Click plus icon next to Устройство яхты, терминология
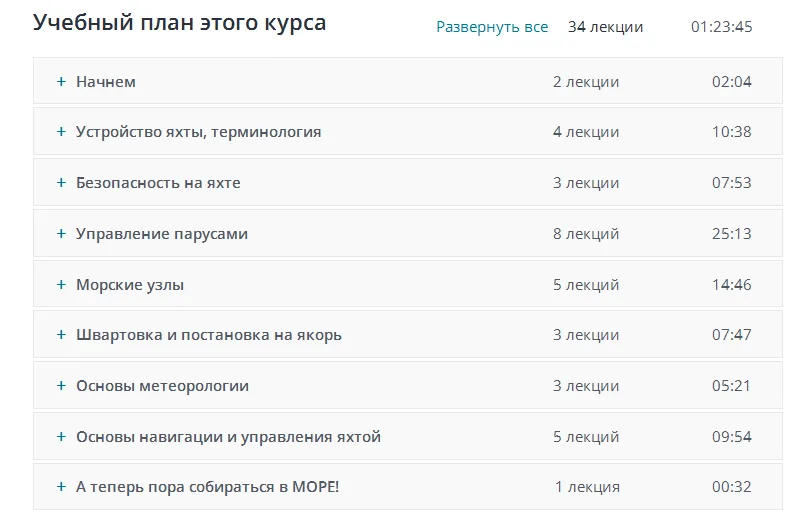Viewport: 806px width, 522px height. click(x=61, y=132)
